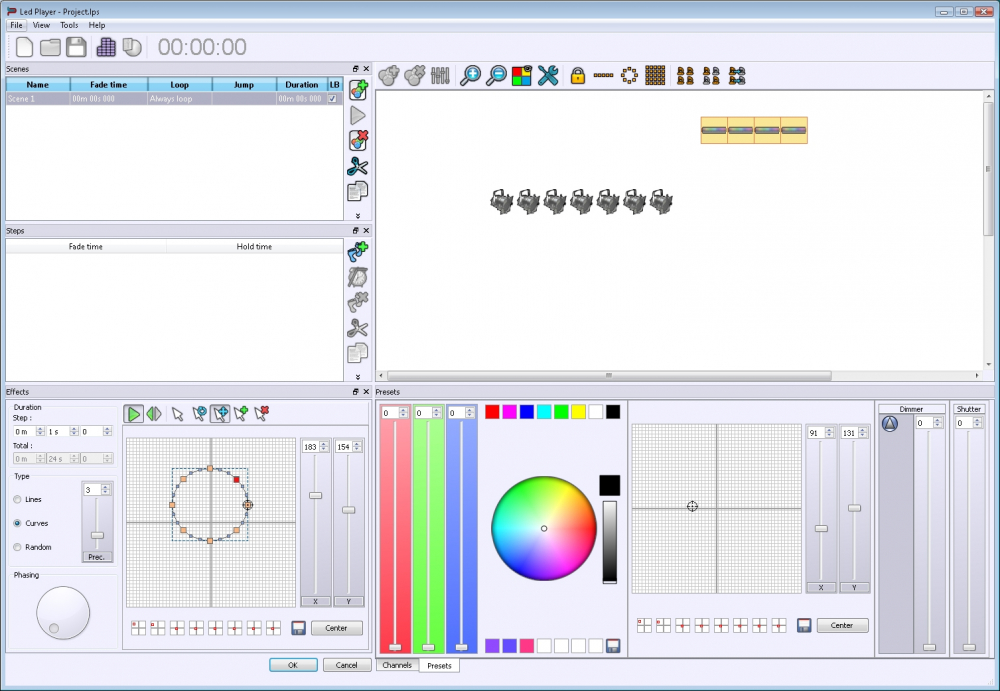Click the OK button
This screenshot has width=1000, height=691.
tap(293, 665)
